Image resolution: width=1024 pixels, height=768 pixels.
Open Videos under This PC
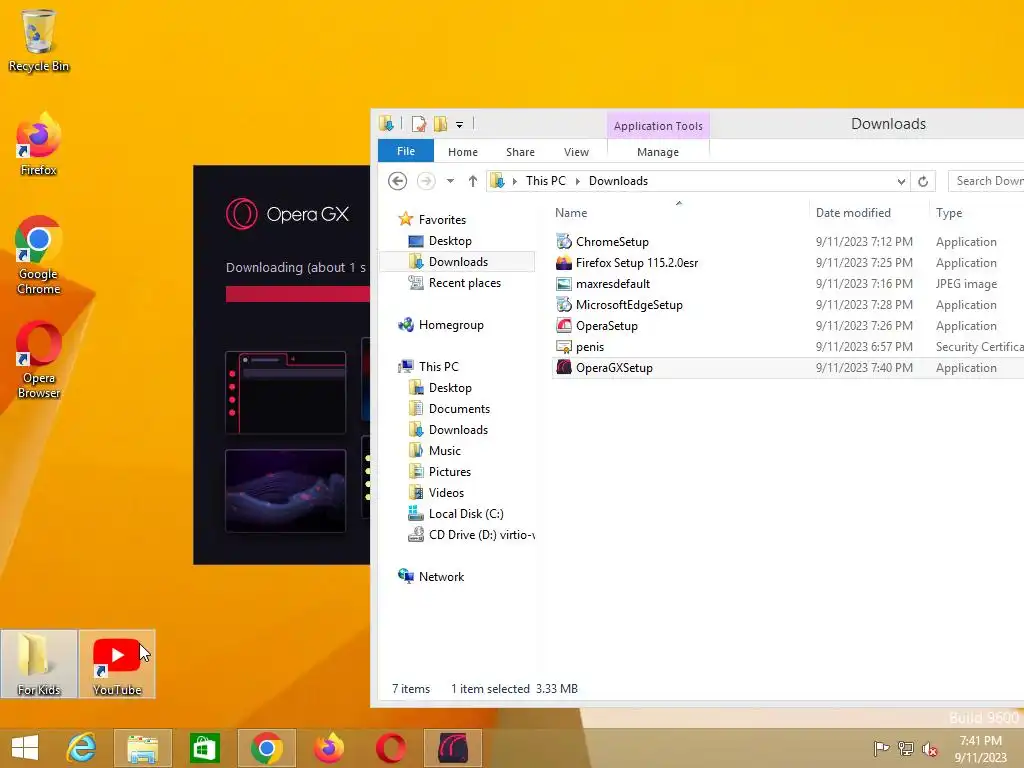pos(446,492)
